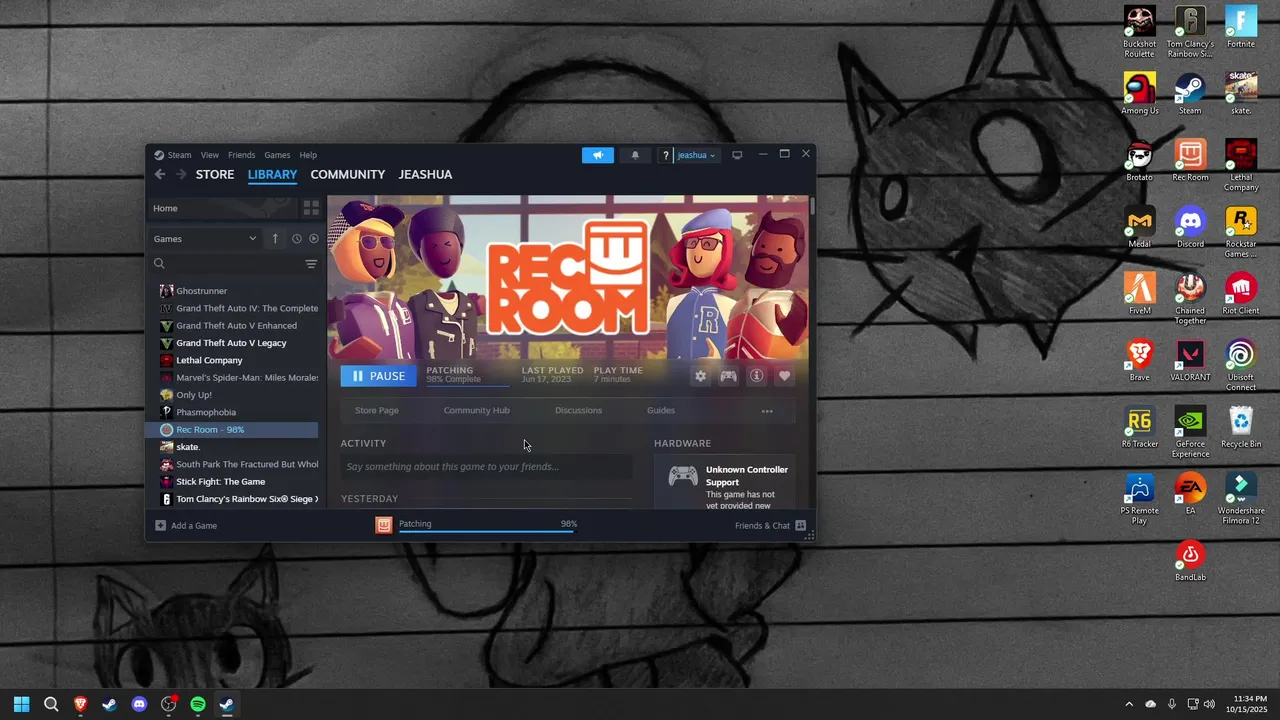Open VALORANT desktop shortcut
Screen dimensions: 1280x720
1190,361
